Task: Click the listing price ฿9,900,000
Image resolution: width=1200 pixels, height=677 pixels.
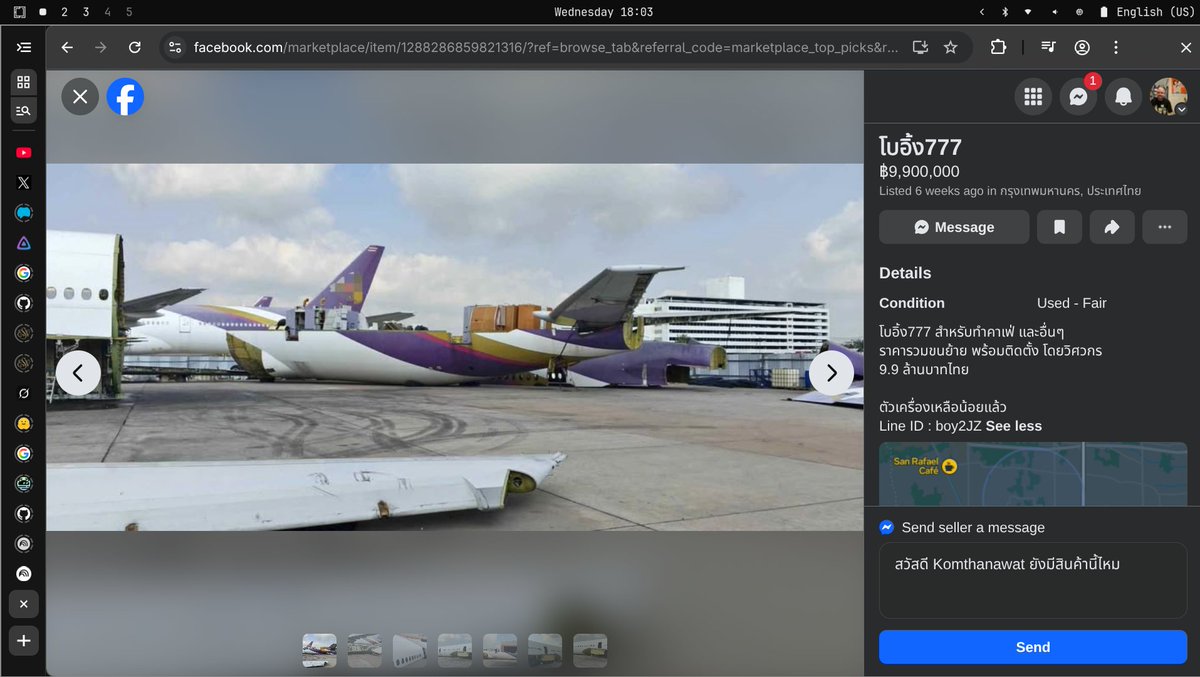Action: pos(919,171)
